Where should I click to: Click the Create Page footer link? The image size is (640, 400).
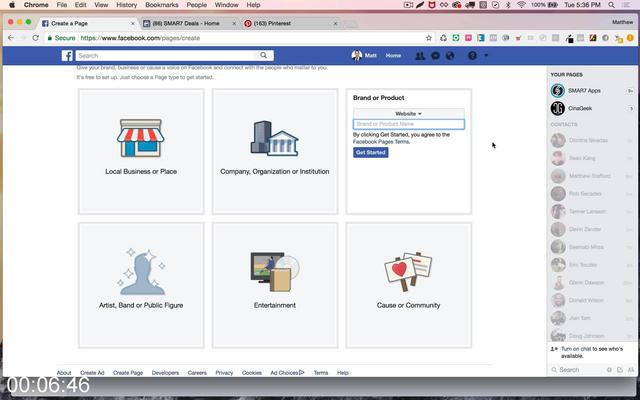pos(128,373)
